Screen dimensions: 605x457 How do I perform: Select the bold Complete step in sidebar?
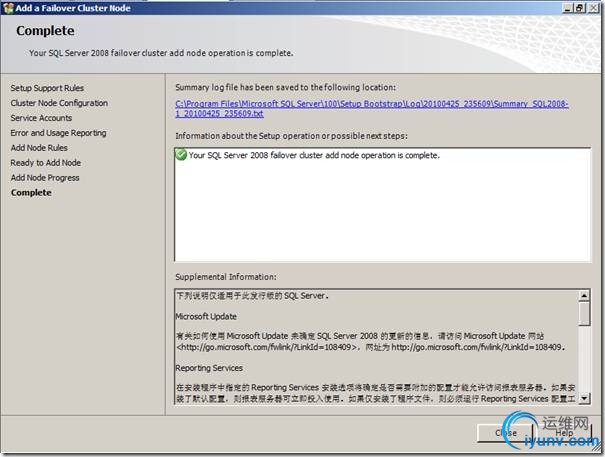click(31, 193)
